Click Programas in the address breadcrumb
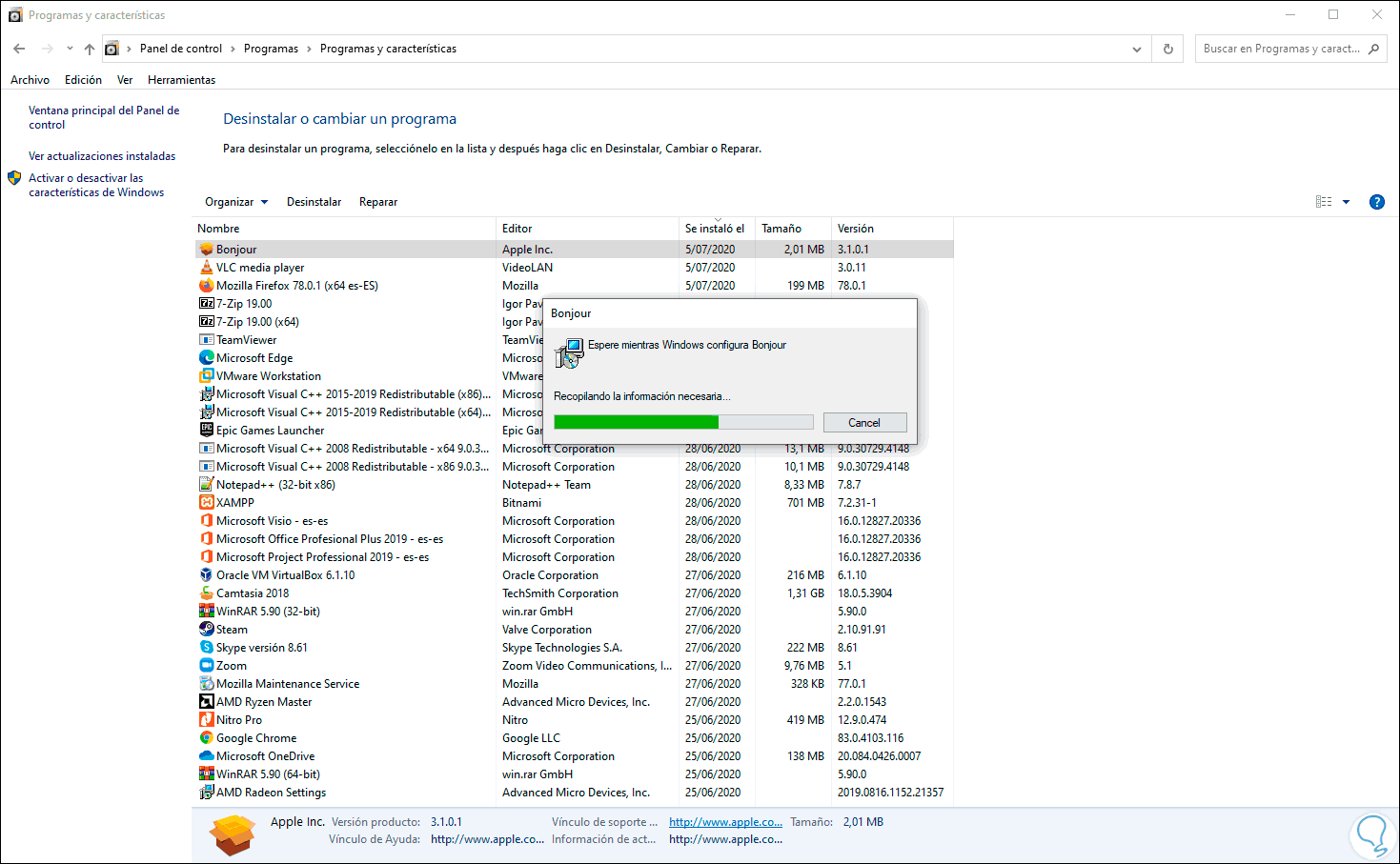1400x864 pixels. (x=271, y=49)
